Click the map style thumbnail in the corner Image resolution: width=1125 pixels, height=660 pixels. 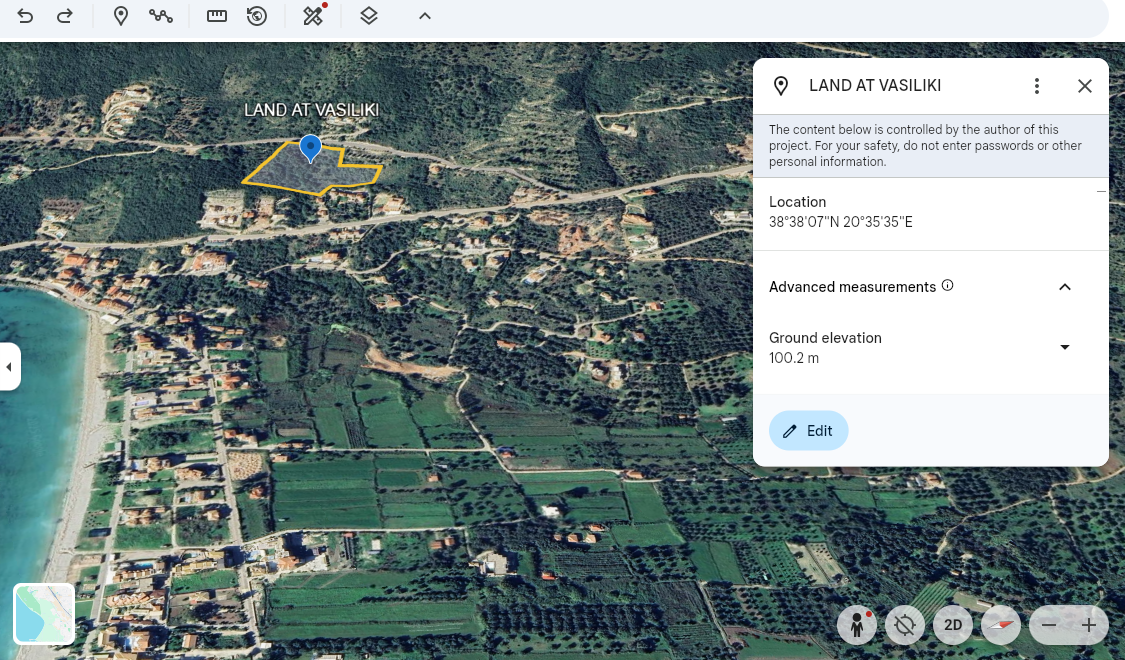[44, 613]
